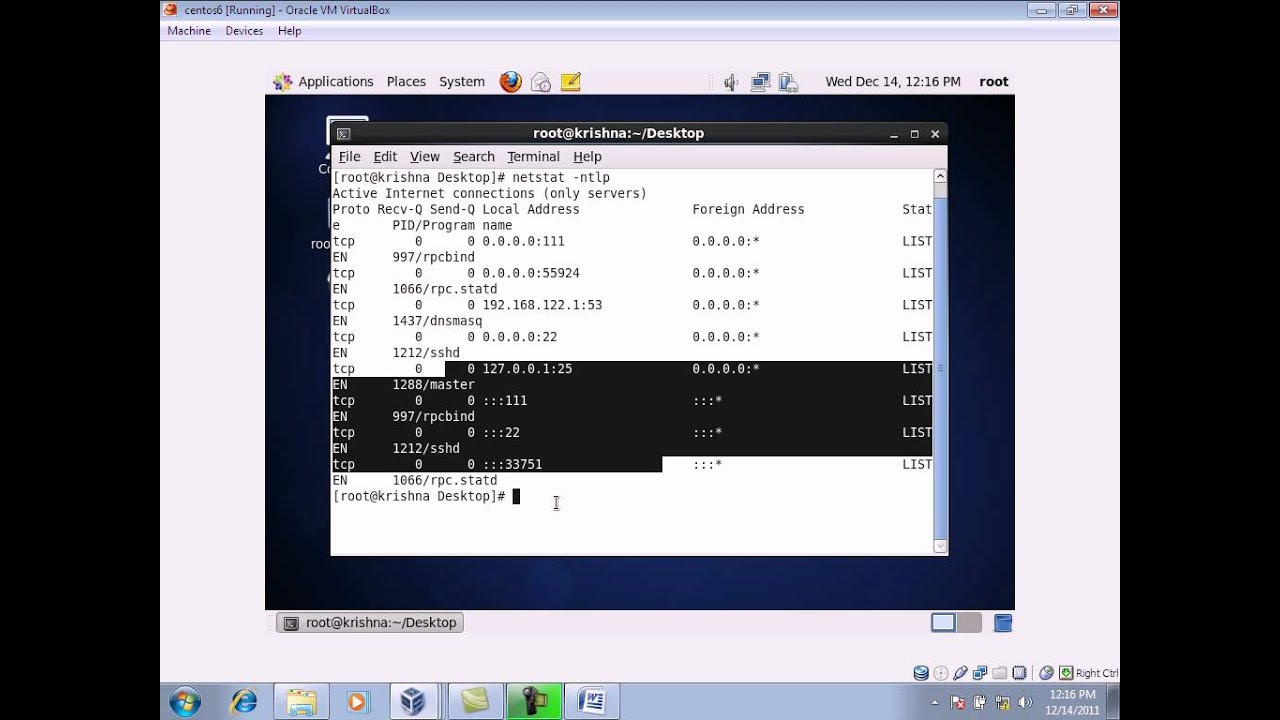Click VirtualBox network adapters status icon

[980, 673]
